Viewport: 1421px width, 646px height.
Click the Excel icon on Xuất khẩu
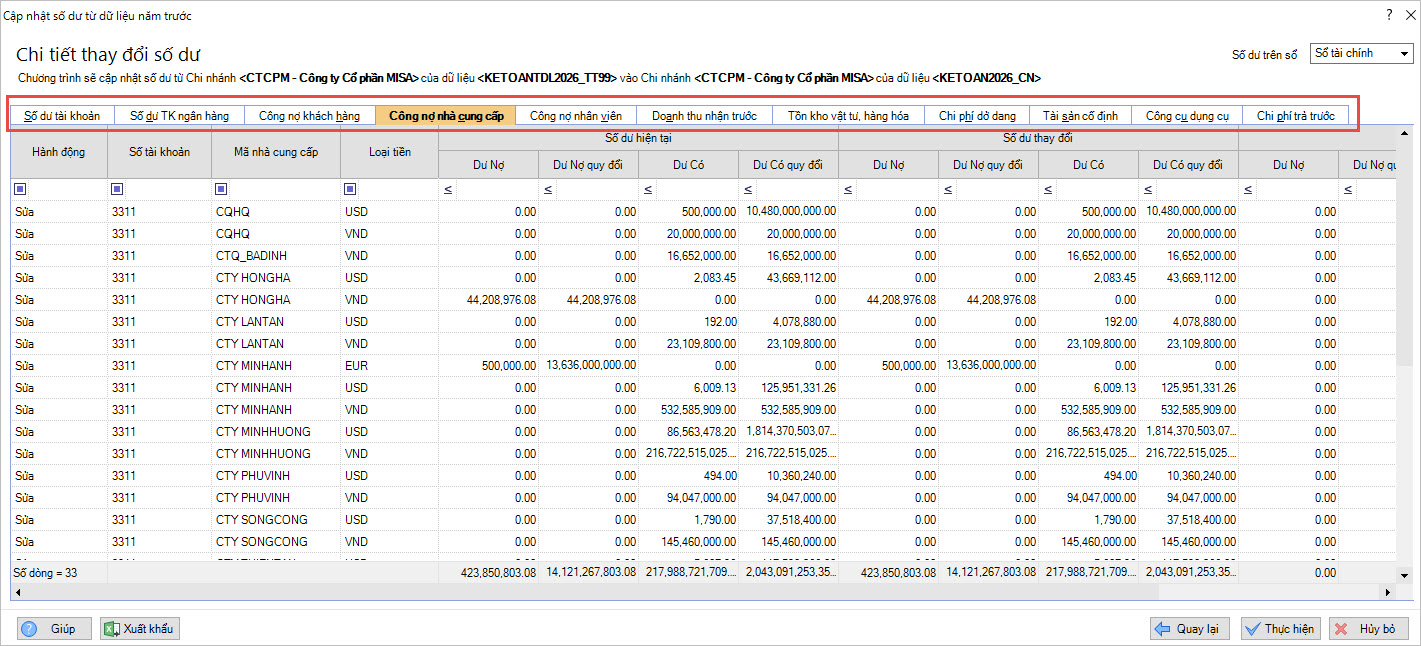(x=110, y=629)
